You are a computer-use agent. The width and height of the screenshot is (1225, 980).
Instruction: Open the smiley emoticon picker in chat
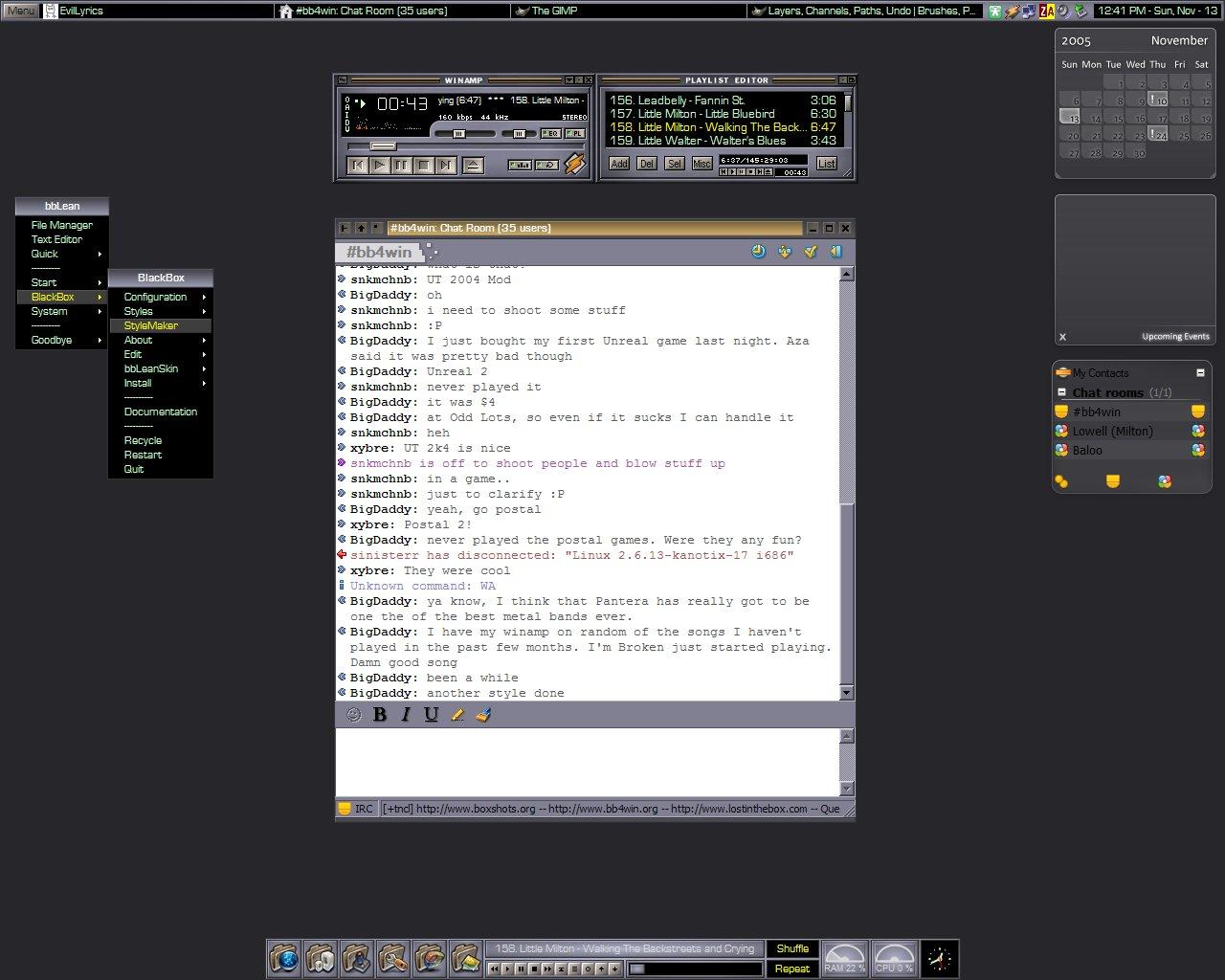[x=354, y=714]
